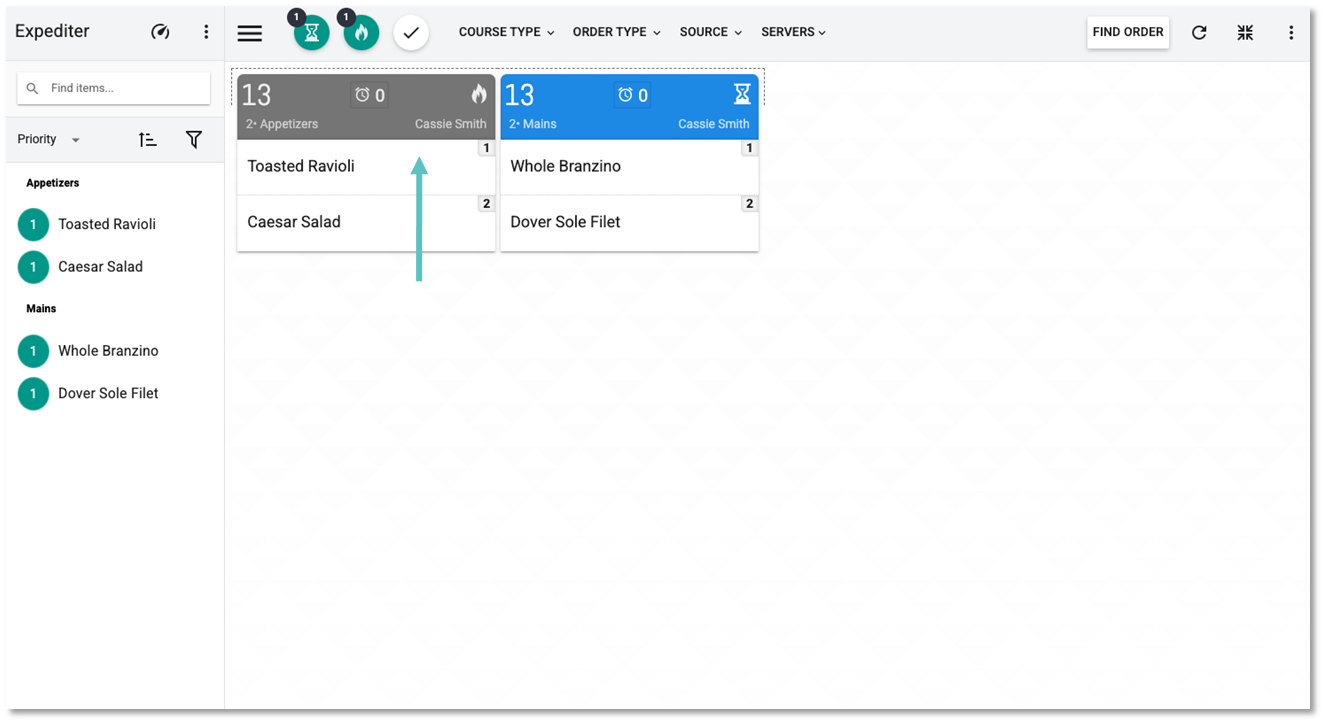Click the collapse view arrows icon
The height and width of the screenshot is (723, 1324).
1245,33
